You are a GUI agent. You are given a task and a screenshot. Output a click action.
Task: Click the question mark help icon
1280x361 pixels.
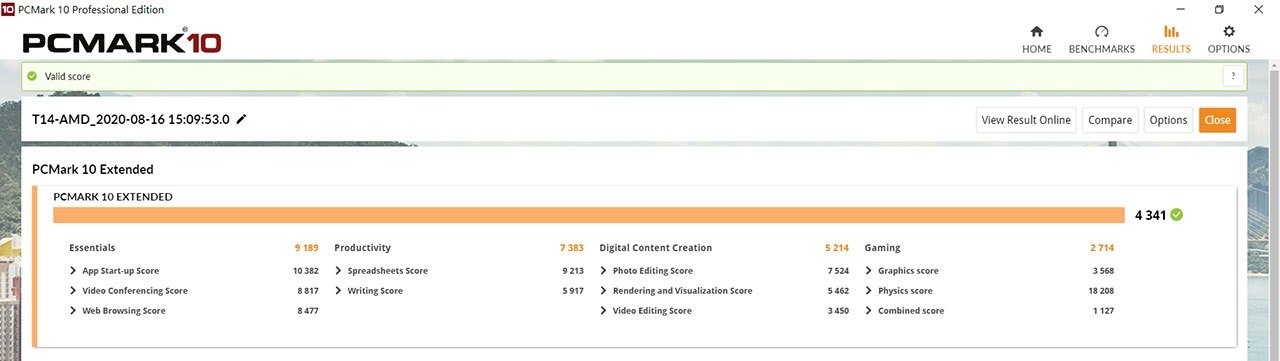point(1233,76)
